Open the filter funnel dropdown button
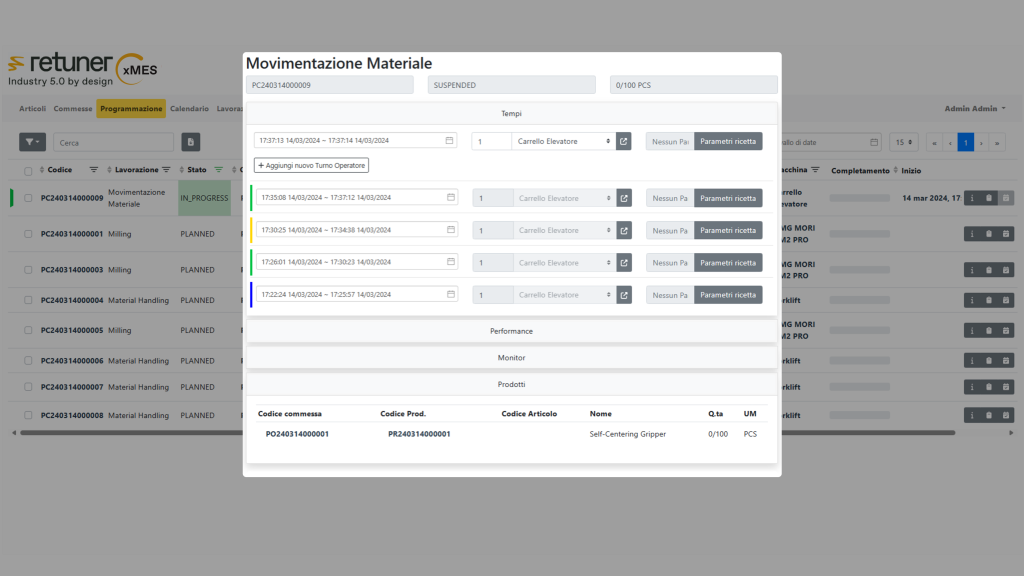This screenshot has width=1024, height=576. [x=32, y=142]
